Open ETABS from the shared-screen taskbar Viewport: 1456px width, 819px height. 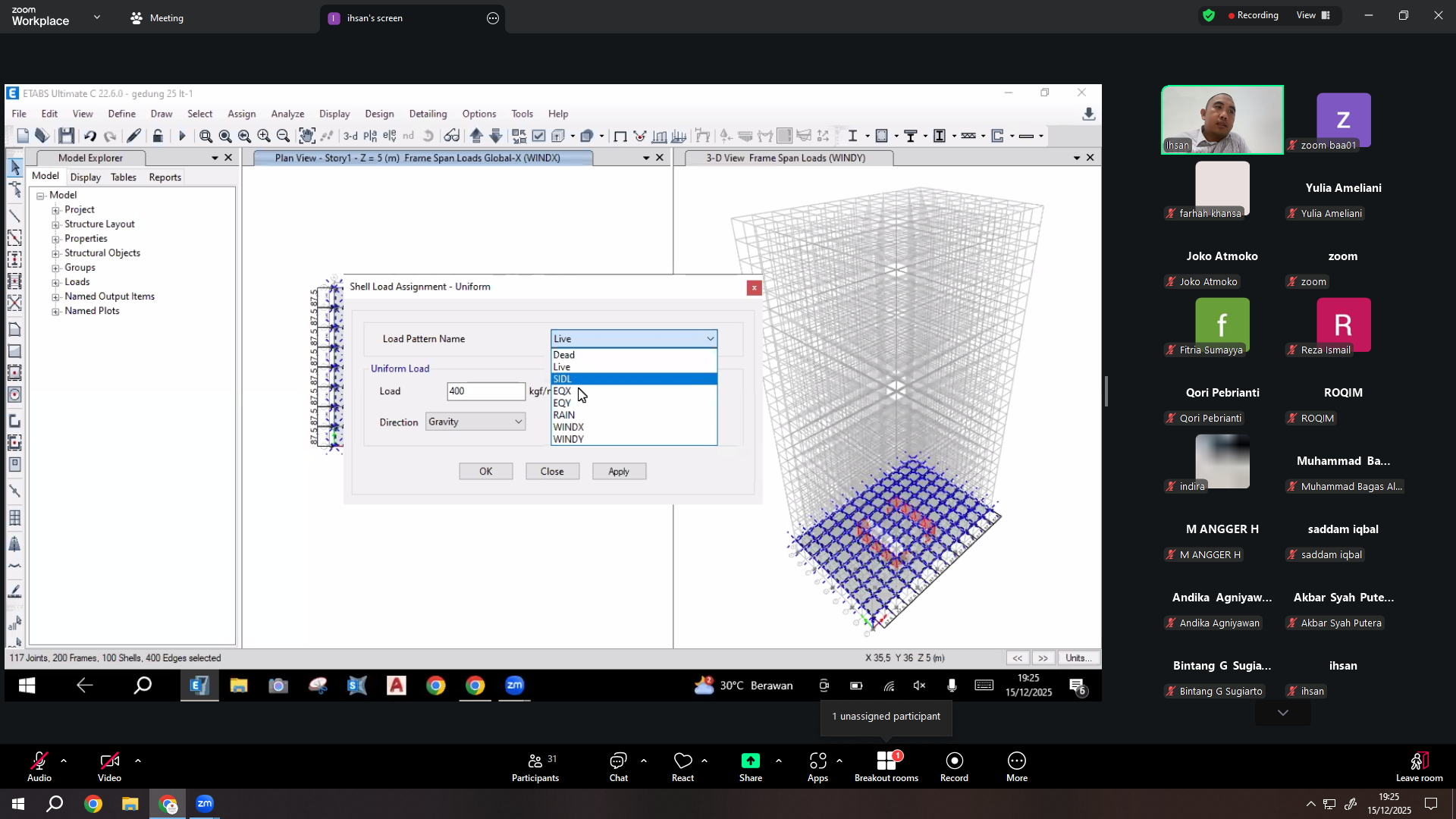[199, 686]
